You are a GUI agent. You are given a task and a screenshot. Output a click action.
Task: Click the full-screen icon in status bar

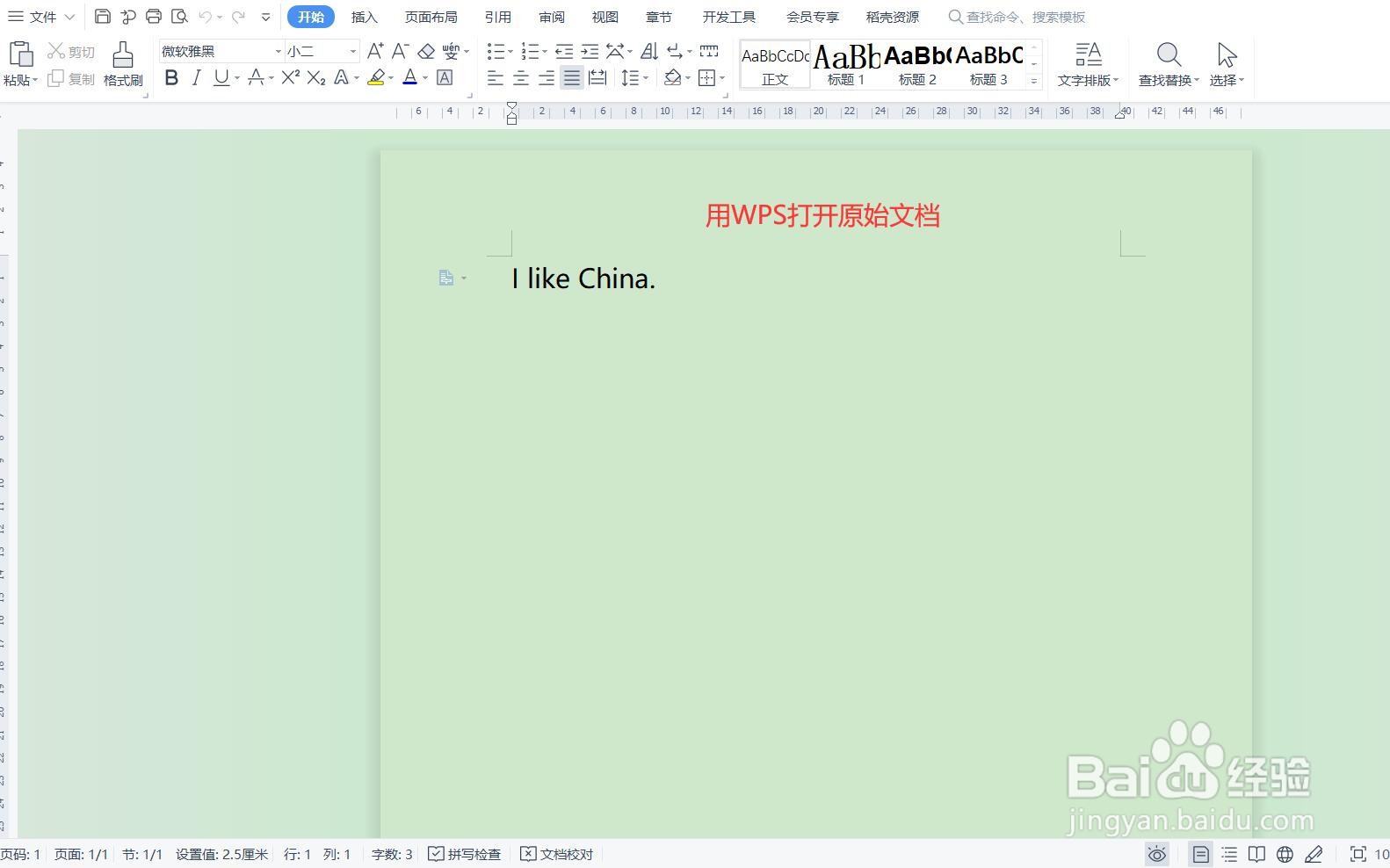pos(1358,854)
